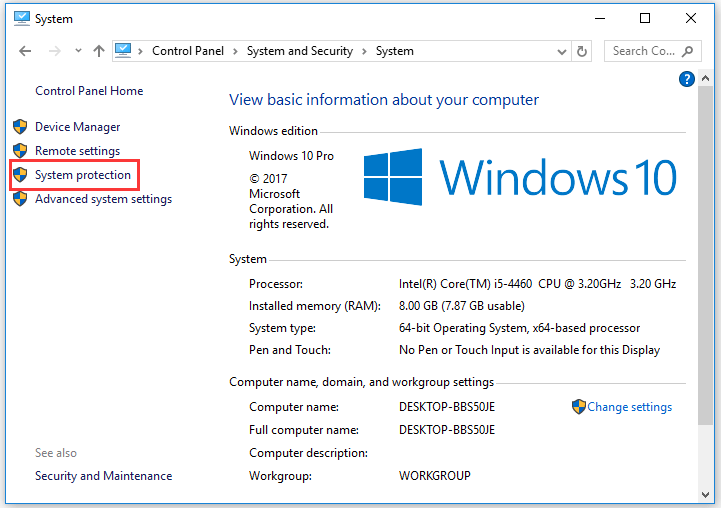Refresh the System page
Viewport: 721px width, 508px height.
coord(582,51)
